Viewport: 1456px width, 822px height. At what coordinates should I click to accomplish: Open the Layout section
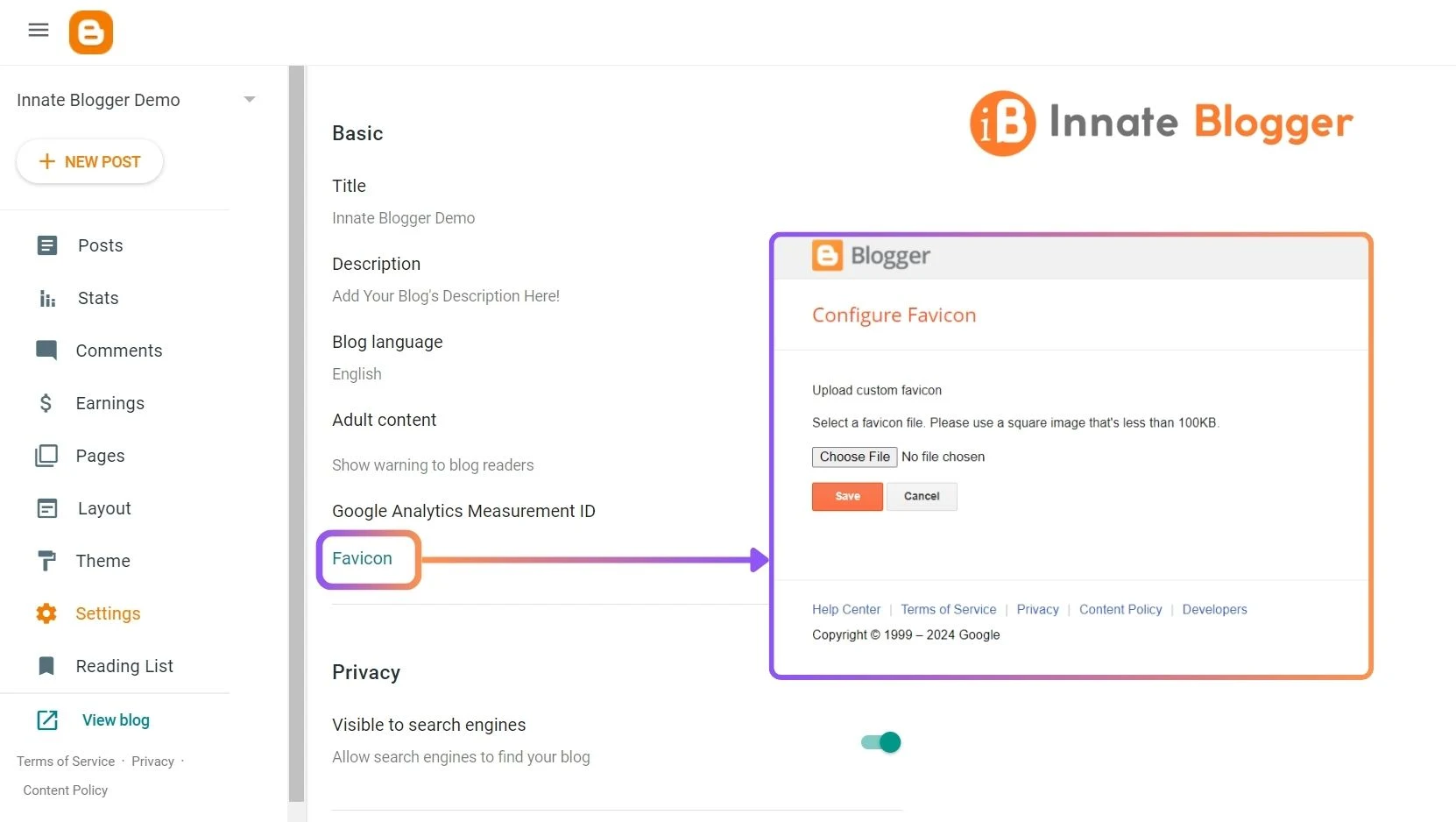[104, 508]
